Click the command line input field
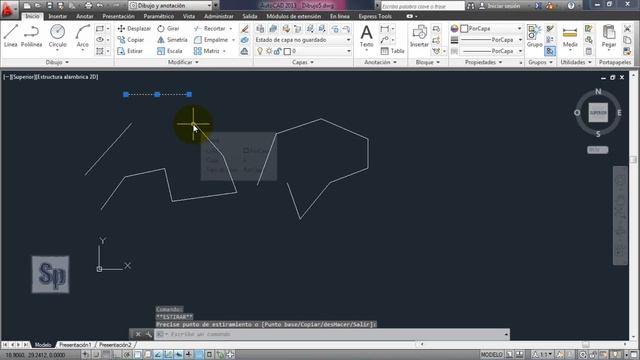 point(331,334)
